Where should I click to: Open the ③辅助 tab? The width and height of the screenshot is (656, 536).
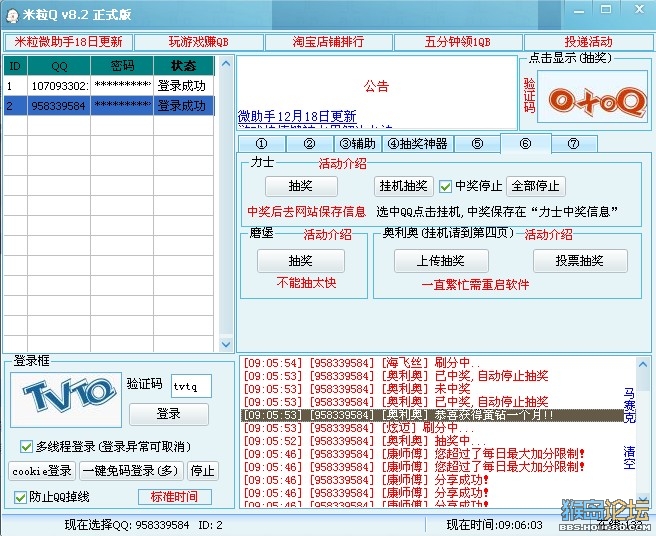point(357,144)
